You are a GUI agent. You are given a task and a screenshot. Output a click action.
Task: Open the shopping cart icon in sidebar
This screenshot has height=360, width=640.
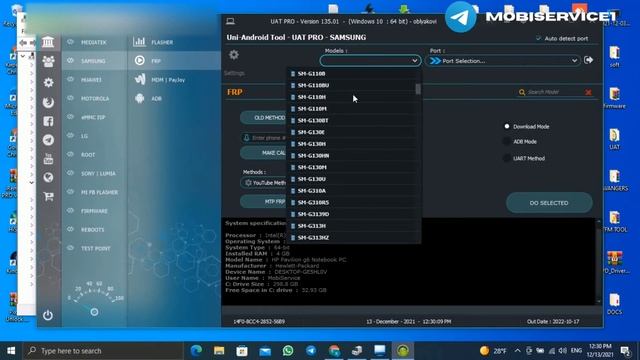(x=48, y=196)
